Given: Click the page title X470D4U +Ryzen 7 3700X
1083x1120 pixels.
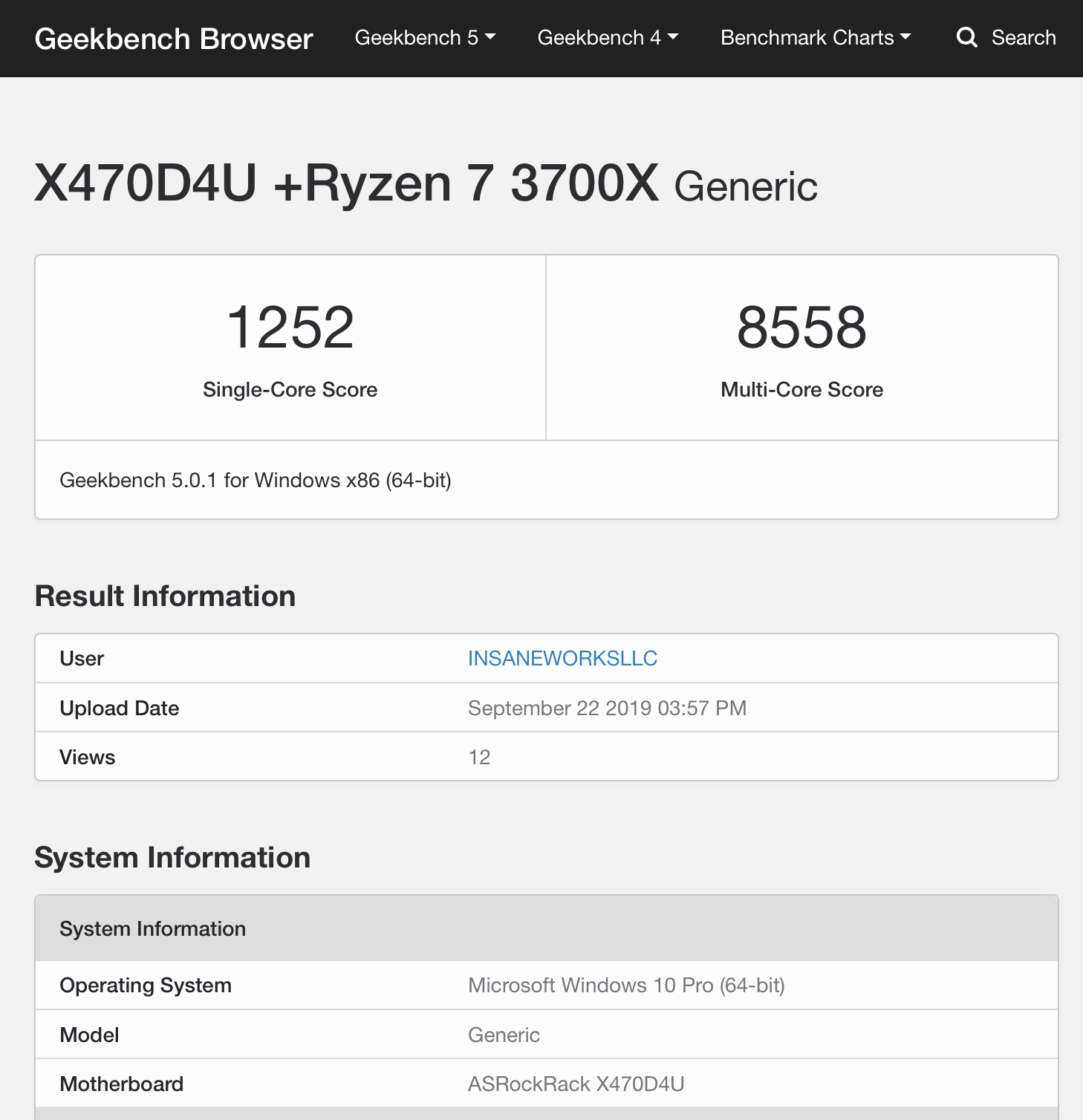Looking at the screenshot, I should (346, 183).
